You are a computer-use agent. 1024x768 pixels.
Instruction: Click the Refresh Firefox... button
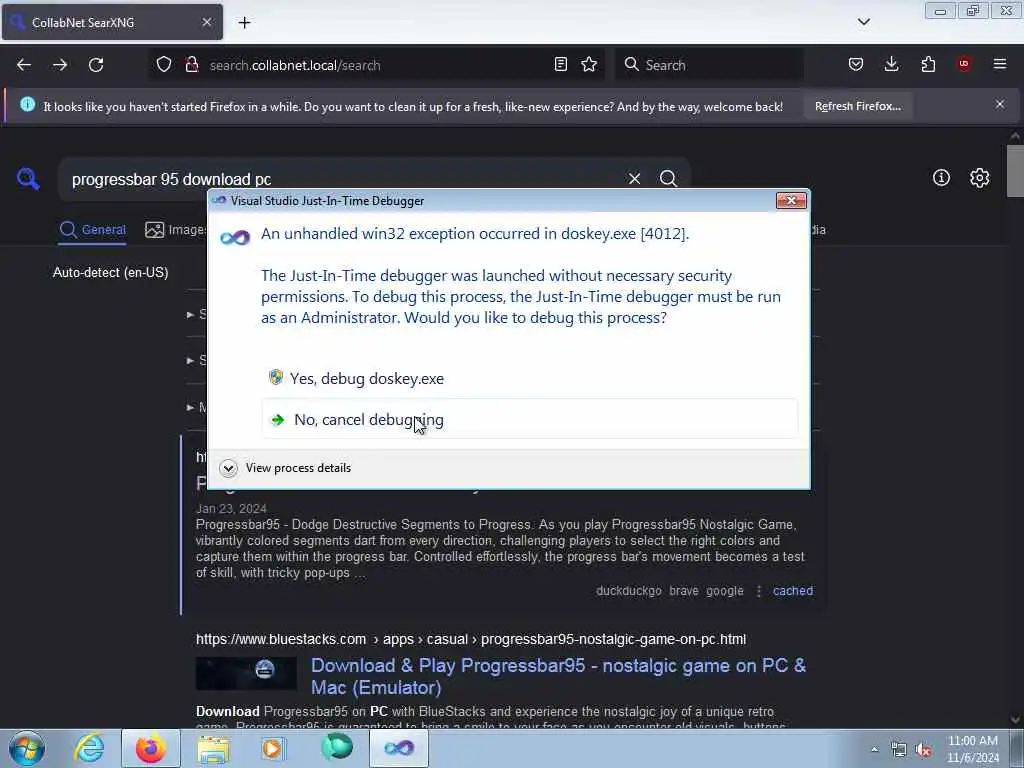point(857,106)
